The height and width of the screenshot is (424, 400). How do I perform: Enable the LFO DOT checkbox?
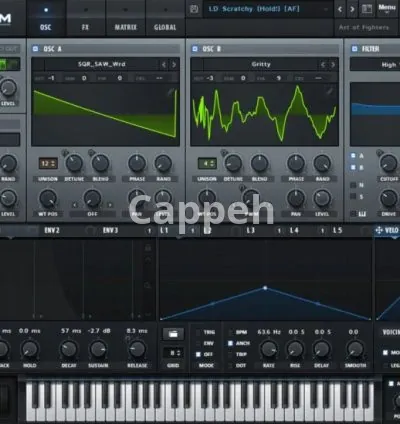230,365
